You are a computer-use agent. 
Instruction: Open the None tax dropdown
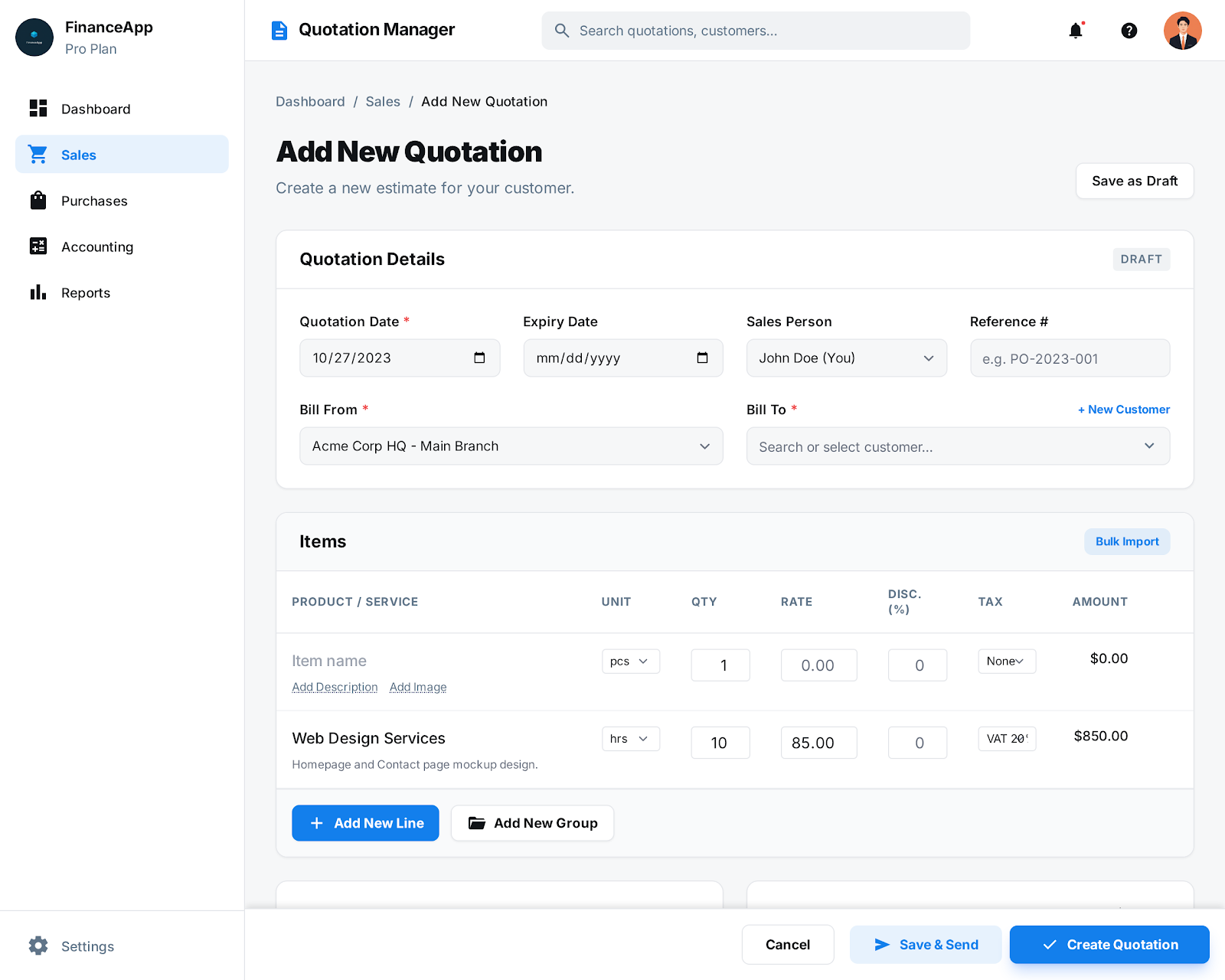click(x=1006, y=661)
